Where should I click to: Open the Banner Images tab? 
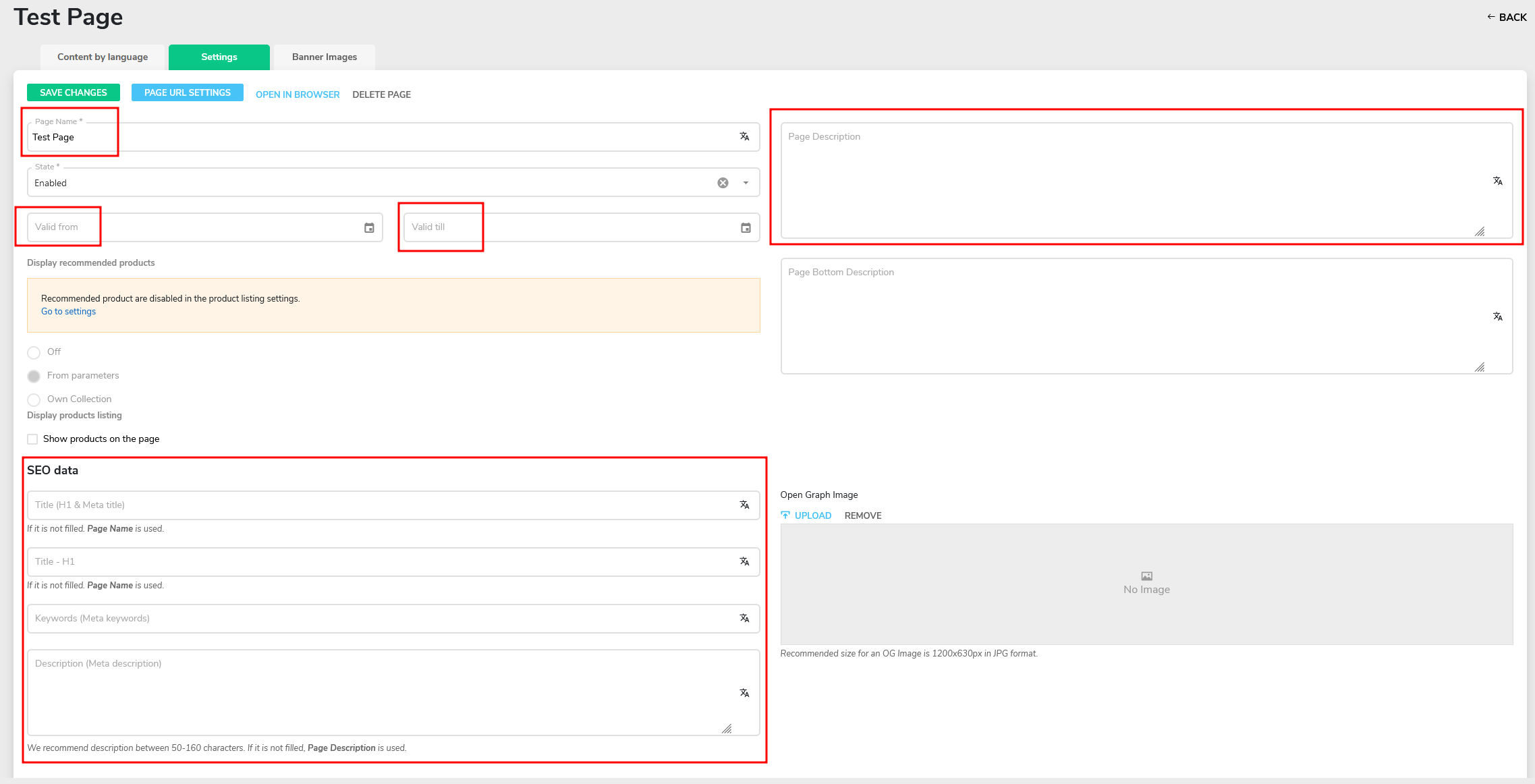click(325, 57)
